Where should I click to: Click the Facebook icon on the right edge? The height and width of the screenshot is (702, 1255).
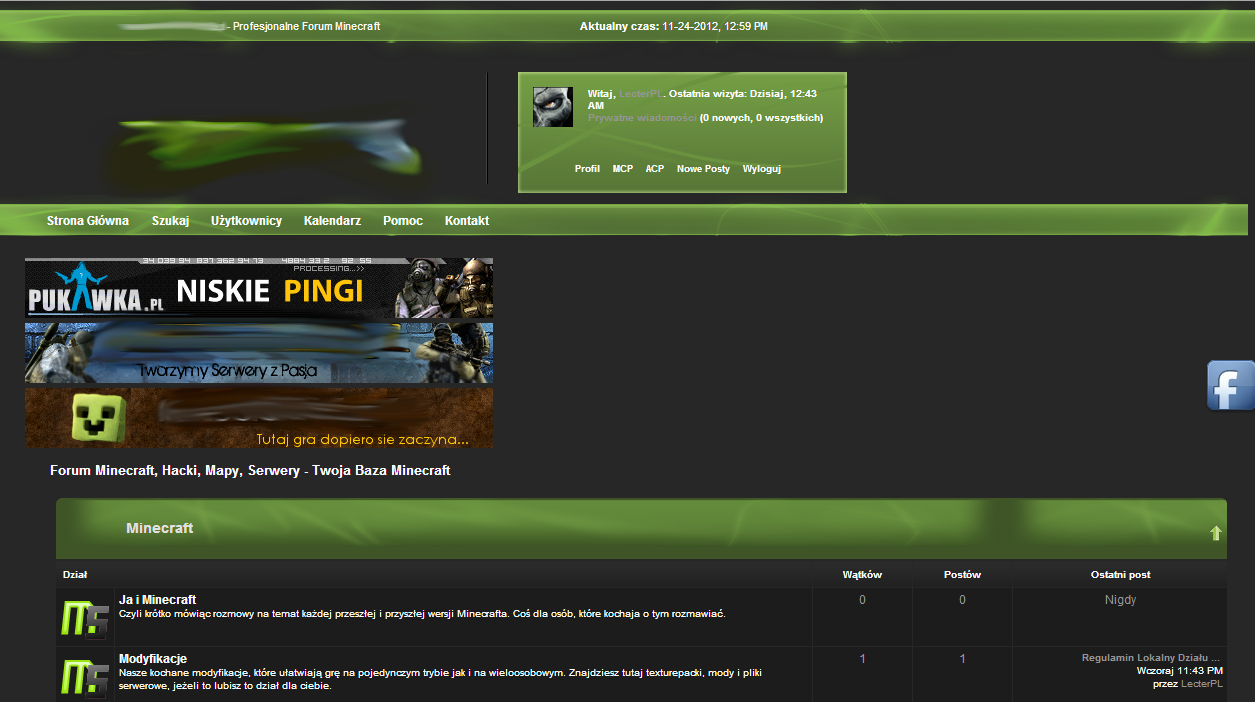pyautogui.click(x=1231, y=385)
